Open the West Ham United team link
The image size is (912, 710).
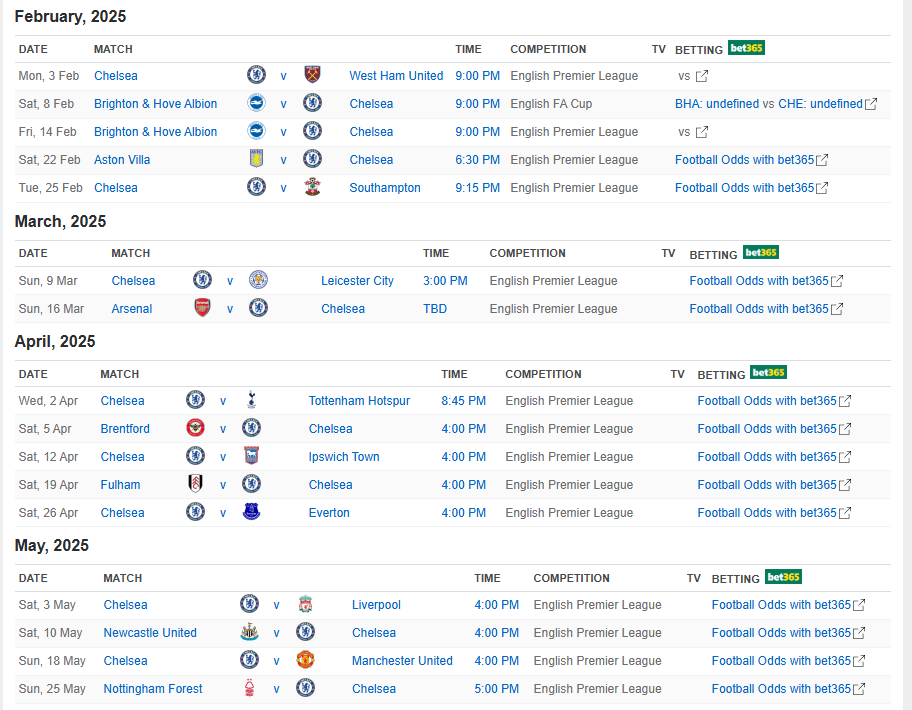click(396, 76)
